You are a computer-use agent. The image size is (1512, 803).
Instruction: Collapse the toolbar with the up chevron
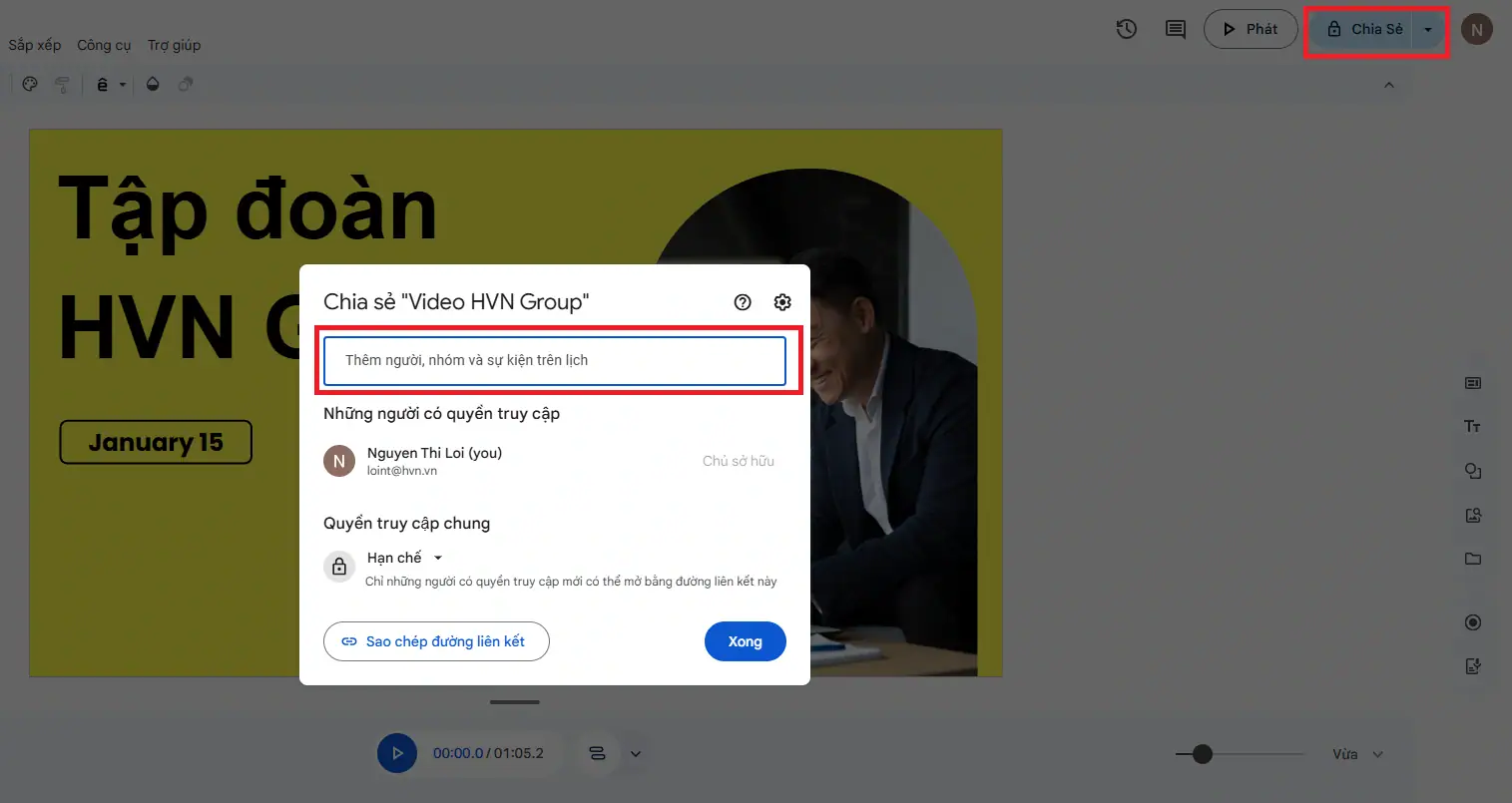(1388, 85)
